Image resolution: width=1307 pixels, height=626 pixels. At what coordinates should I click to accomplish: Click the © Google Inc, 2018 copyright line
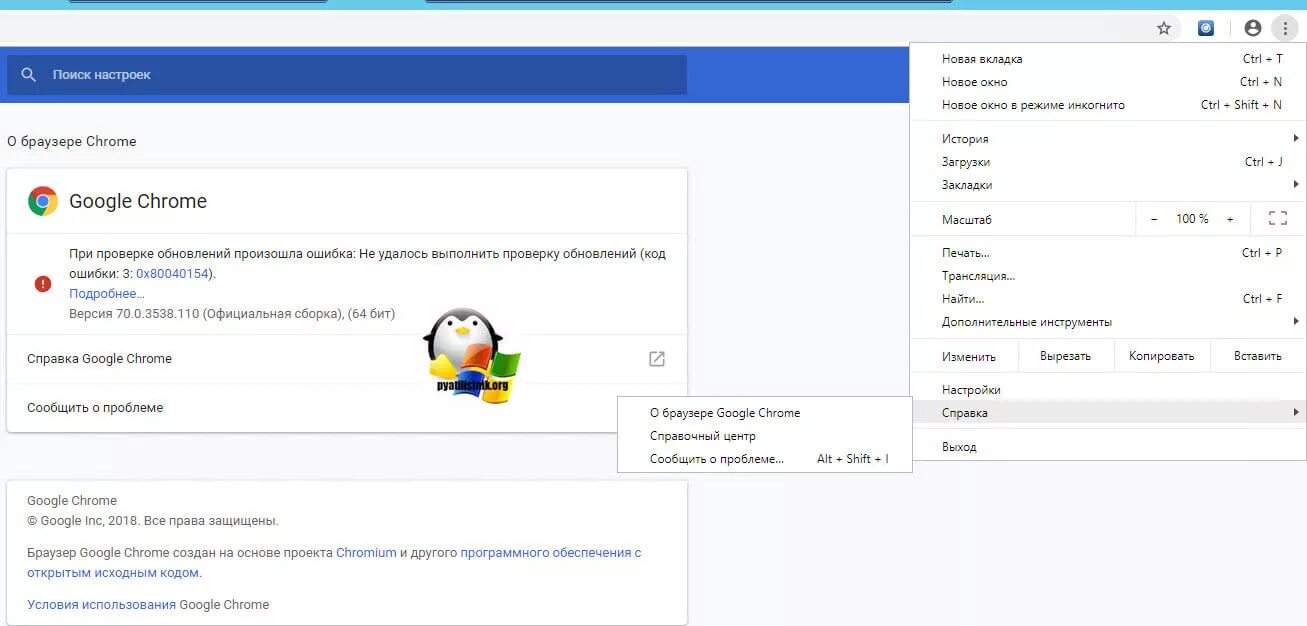pyautogui.click(x=153, y=521)
